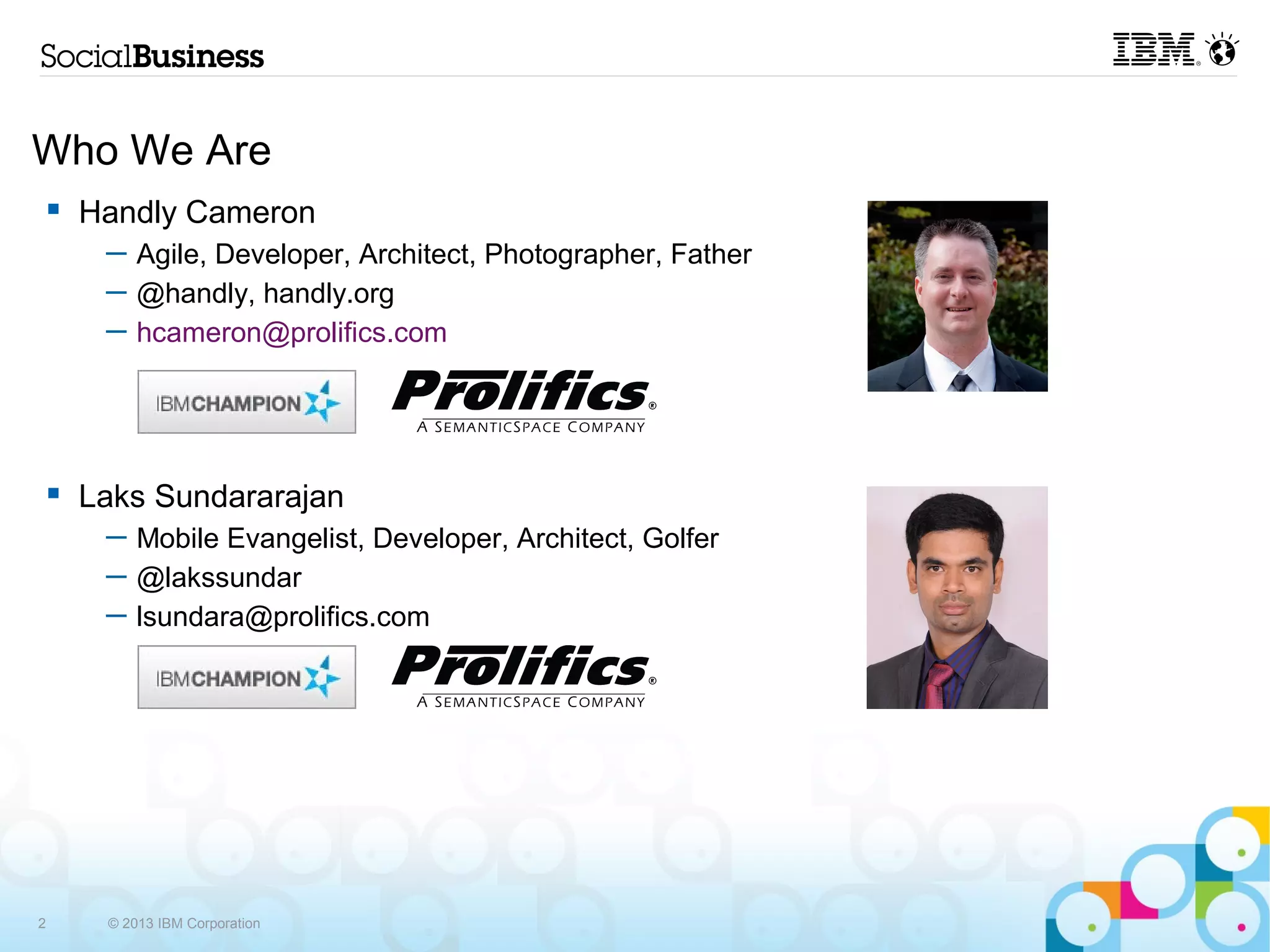Open the hcameron@prolifics.com email link
The image size is (1270, 952).
point(291,333)
